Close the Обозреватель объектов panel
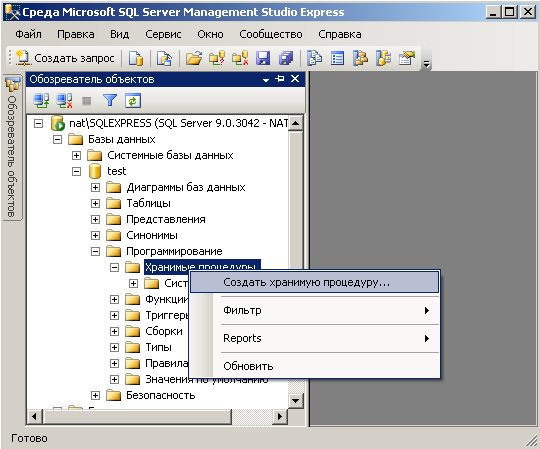The height and width of the screenshot is (449, 540). tap(295, 79)
